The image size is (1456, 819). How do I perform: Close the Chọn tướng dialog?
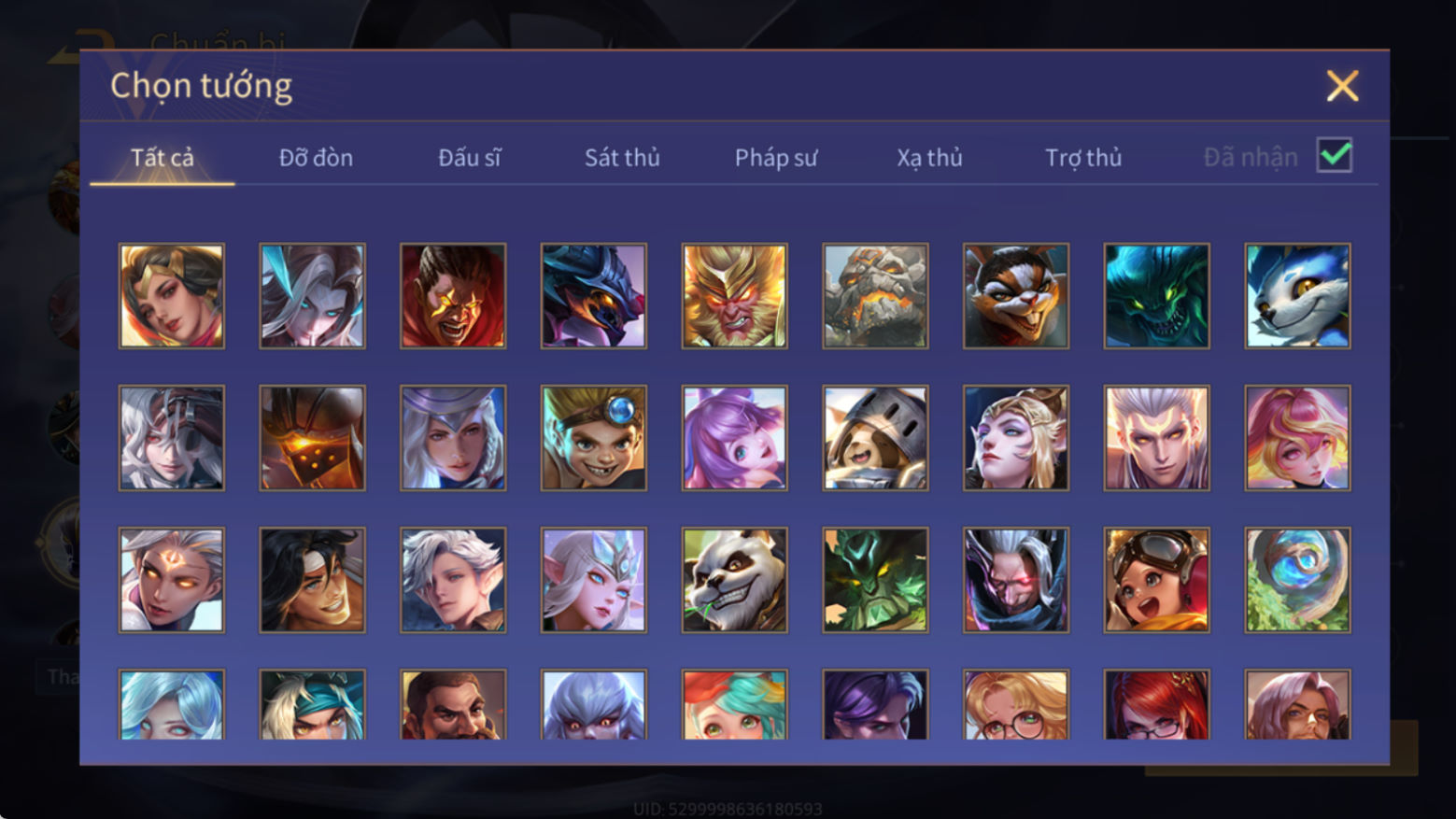point(1342,86)
